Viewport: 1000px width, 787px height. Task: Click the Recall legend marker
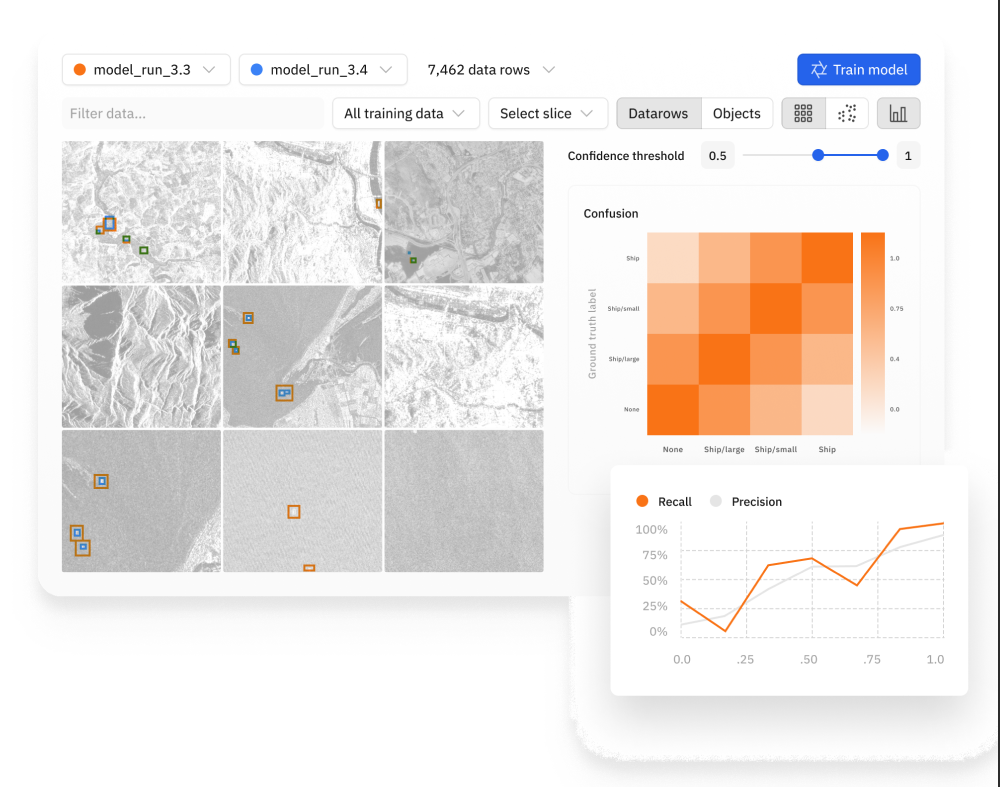click(641, 501)
